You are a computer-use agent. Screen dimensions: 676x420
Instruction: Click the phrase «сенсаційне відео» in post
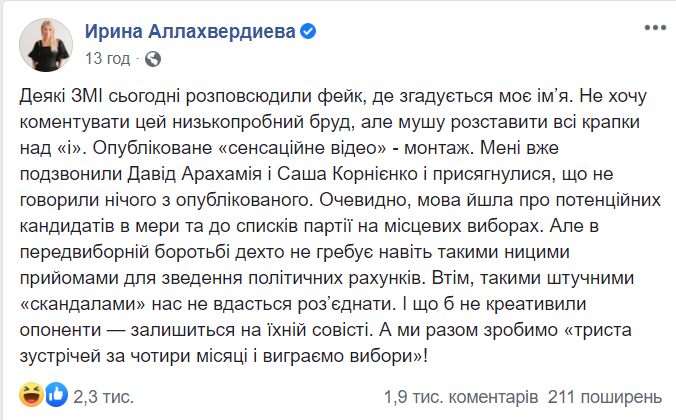(303, 148)
